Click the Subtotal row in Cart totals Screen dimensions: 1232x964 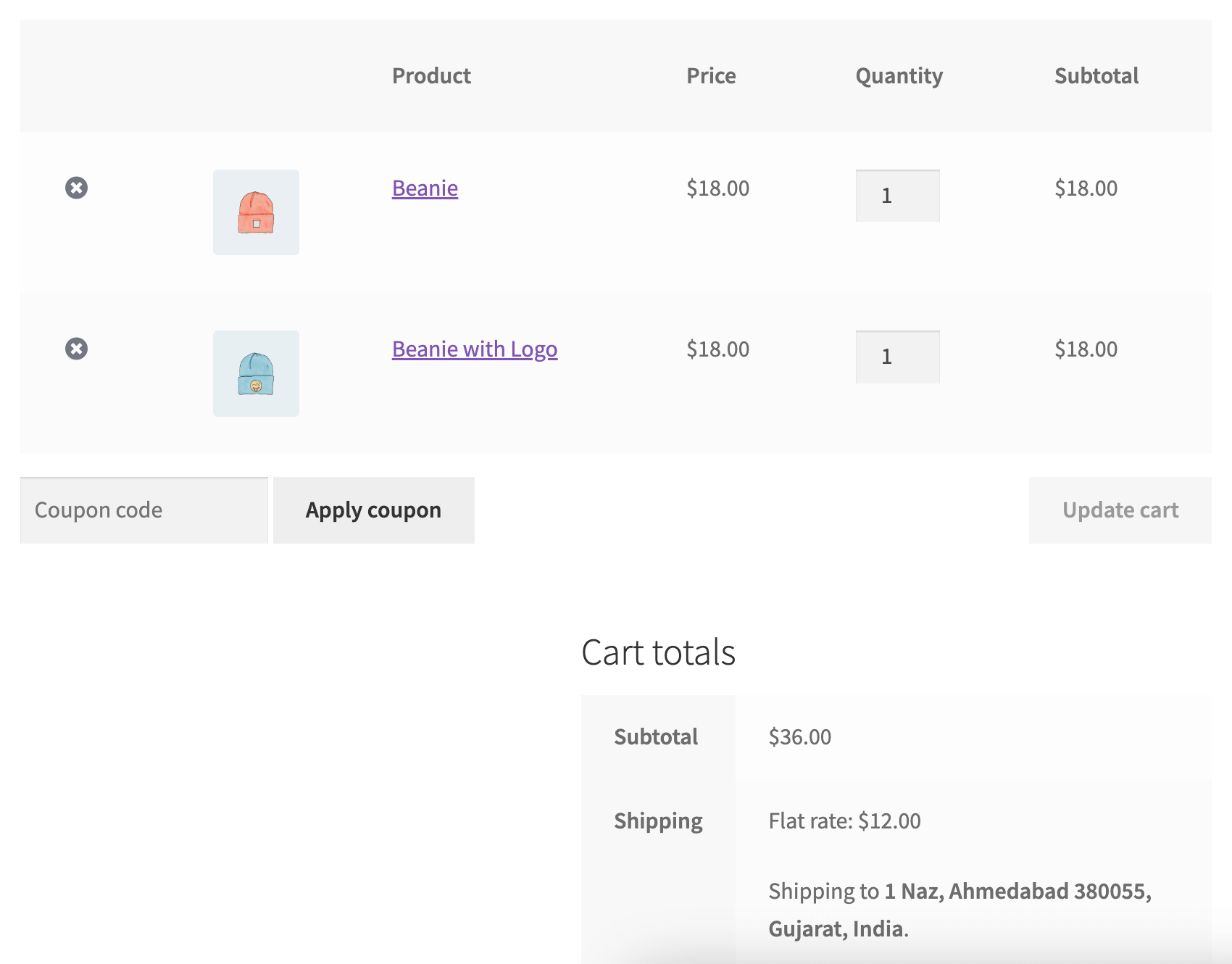[x=655, y=736]
